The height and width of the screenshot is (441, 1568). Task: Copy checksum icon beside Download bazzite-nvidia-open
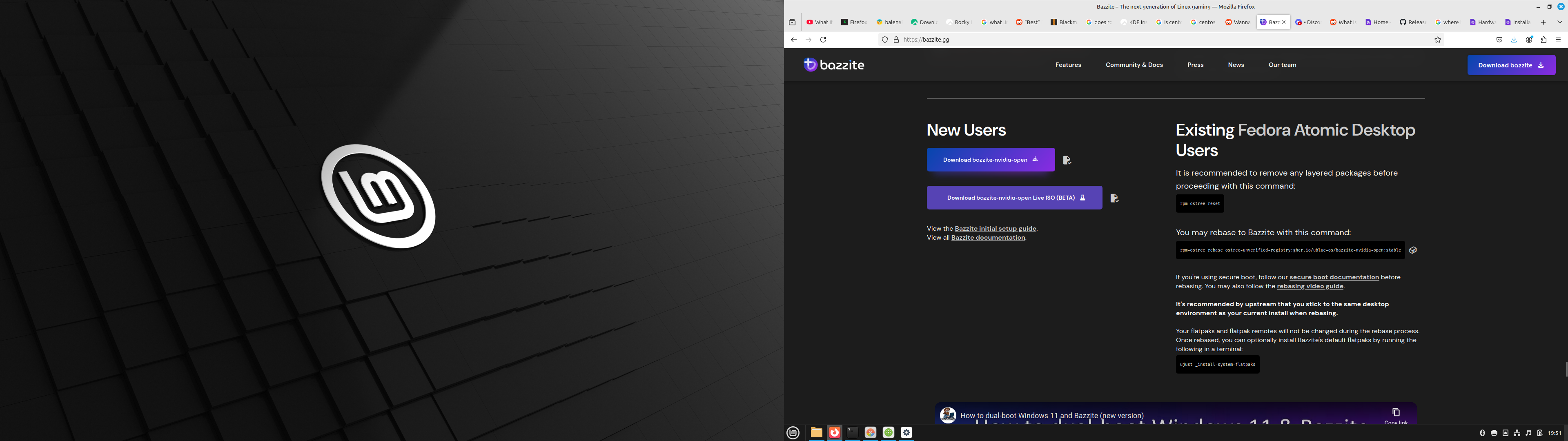tap(1067, 160)
